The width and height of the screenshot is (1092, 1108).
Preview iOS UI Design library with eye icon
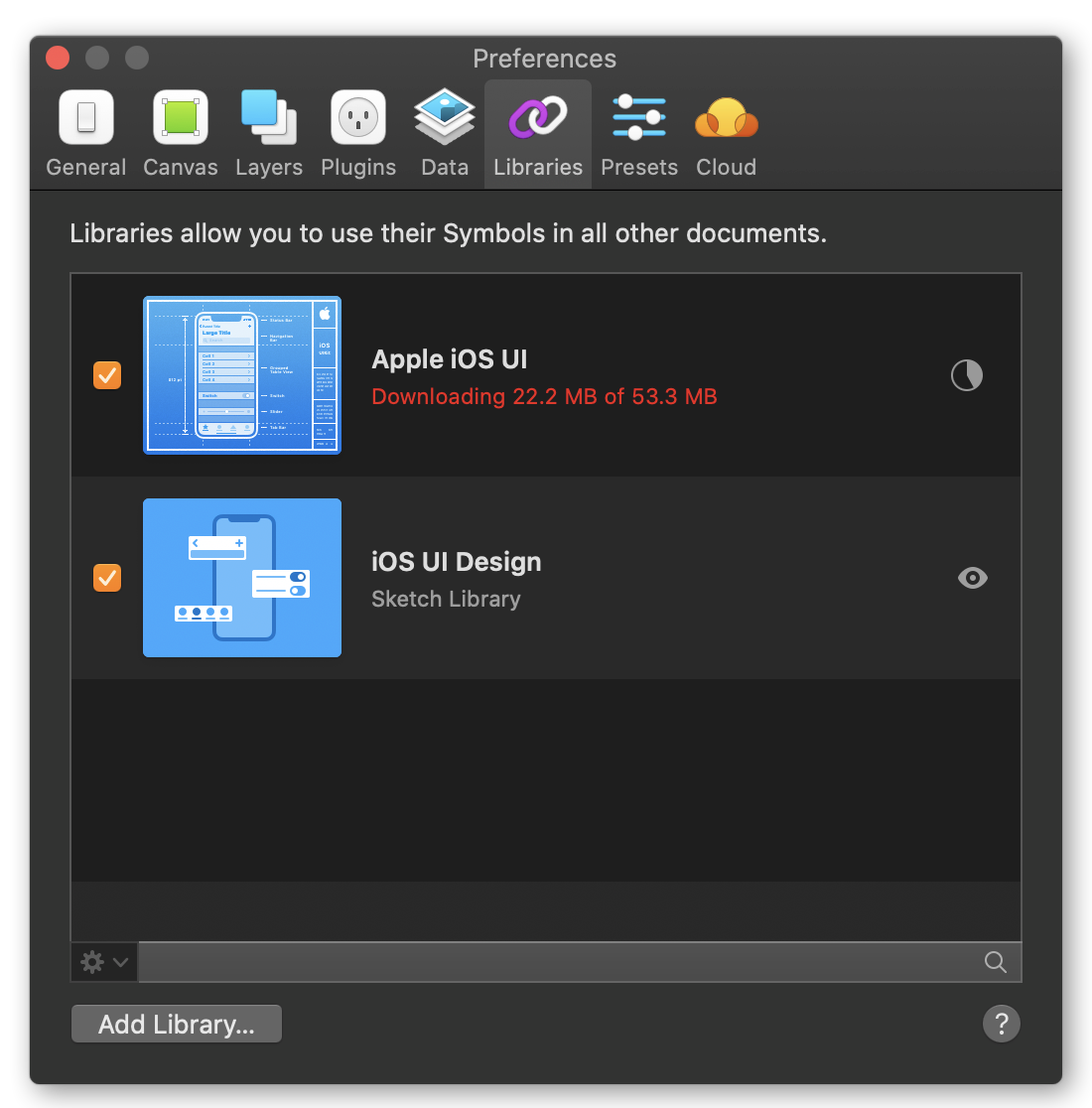tap(973, 577)
